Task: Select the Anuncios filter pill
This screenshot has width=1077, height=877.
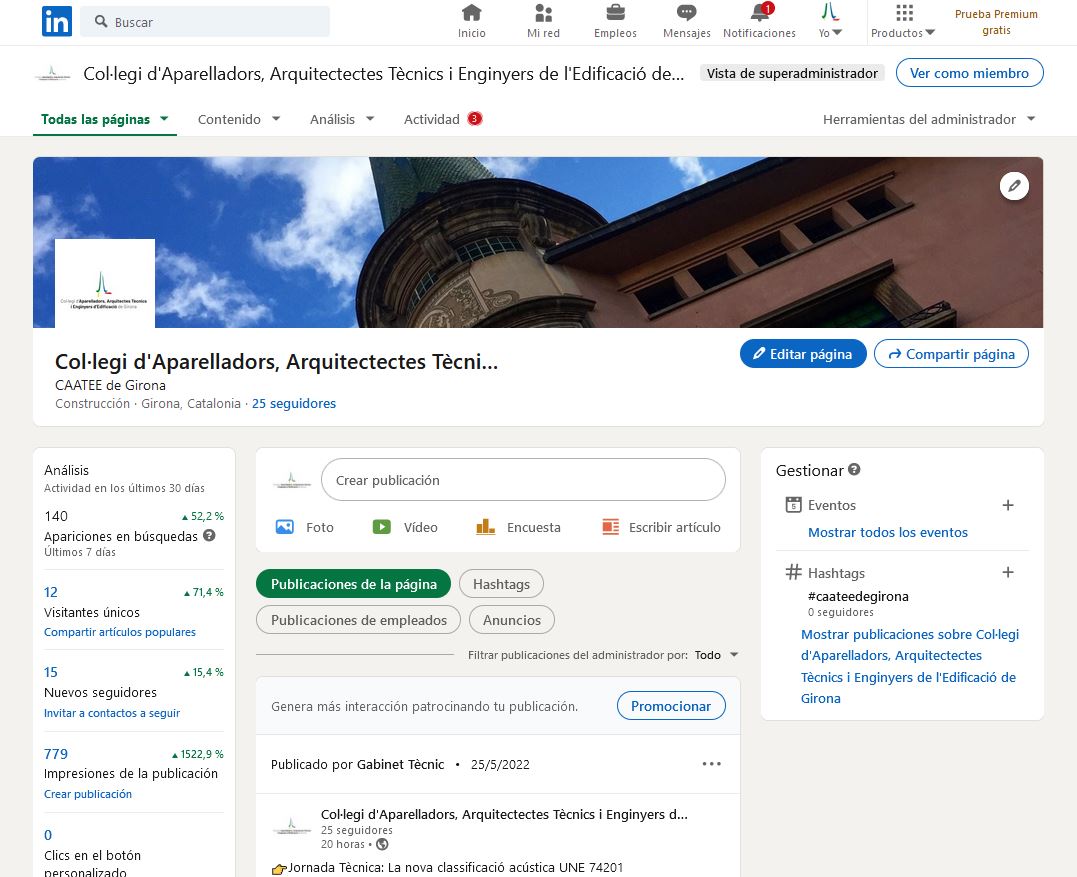Action: tap(512, 620)
